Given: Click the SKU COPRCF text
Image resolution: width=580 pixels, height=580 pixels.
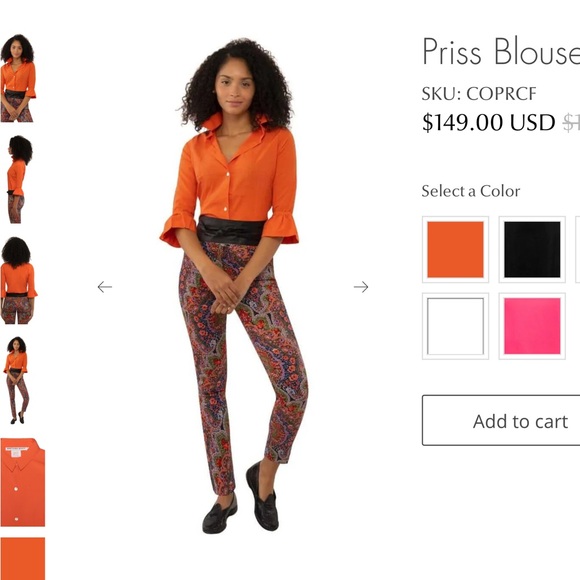Looking at the screenshot, I should coord(479,94).
